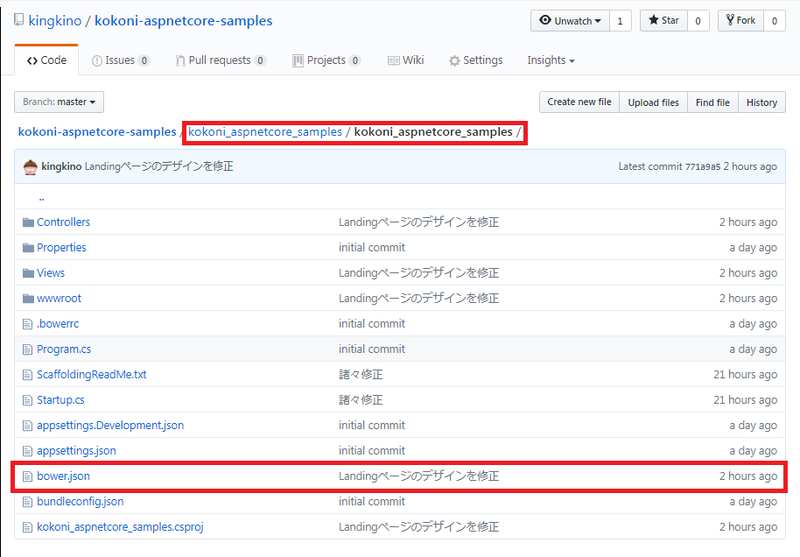This screenshot has height=557, width=800.
Task: Open kokoni_aspnetcore_samples.csproj file
Action: [x=120, y=526]
